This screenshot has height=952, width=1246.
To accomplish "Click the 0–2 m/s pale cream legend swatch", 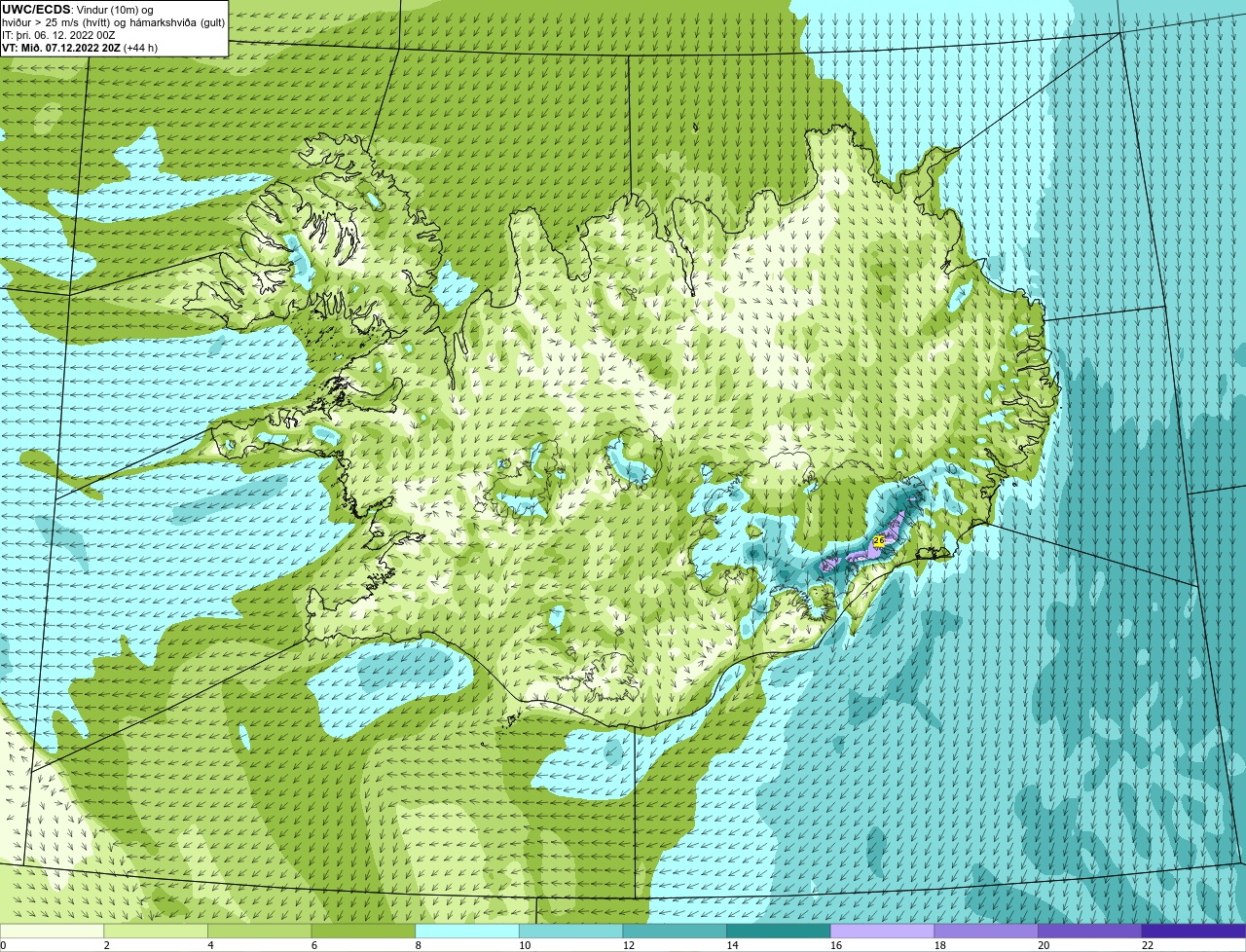I will click(52, 931).
